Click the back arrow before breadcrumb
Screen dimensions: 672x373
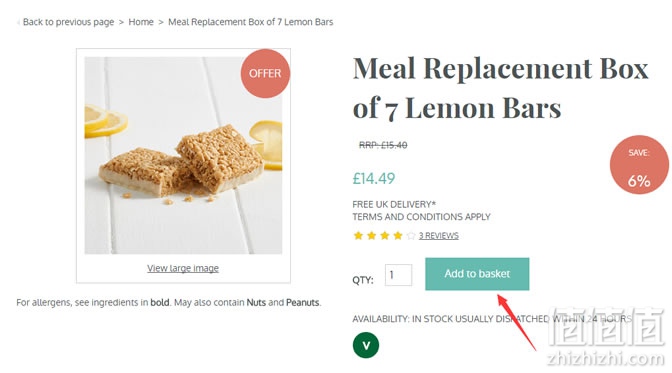[x=18, y=22]
